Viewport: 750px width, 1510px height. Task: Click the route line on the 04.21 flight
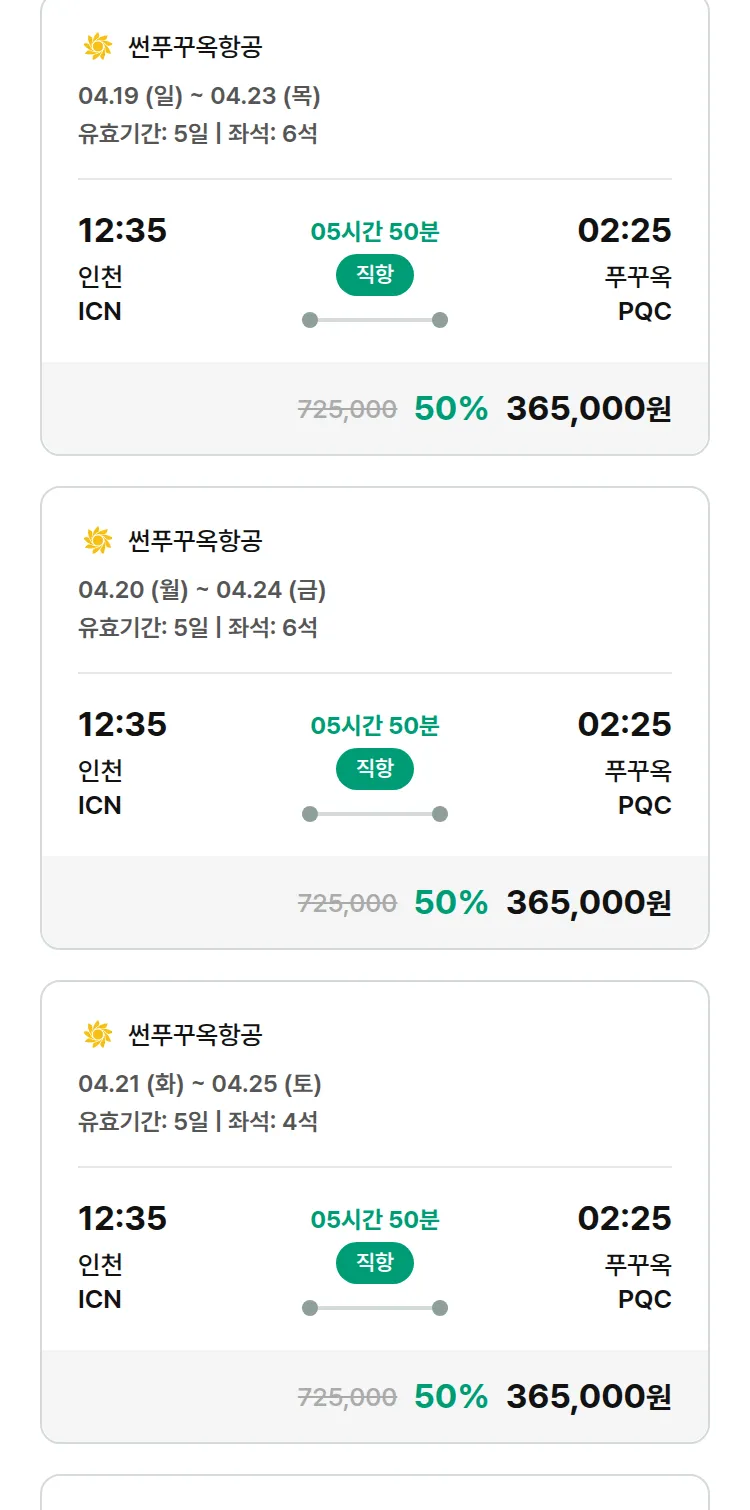coord(375,1308)
